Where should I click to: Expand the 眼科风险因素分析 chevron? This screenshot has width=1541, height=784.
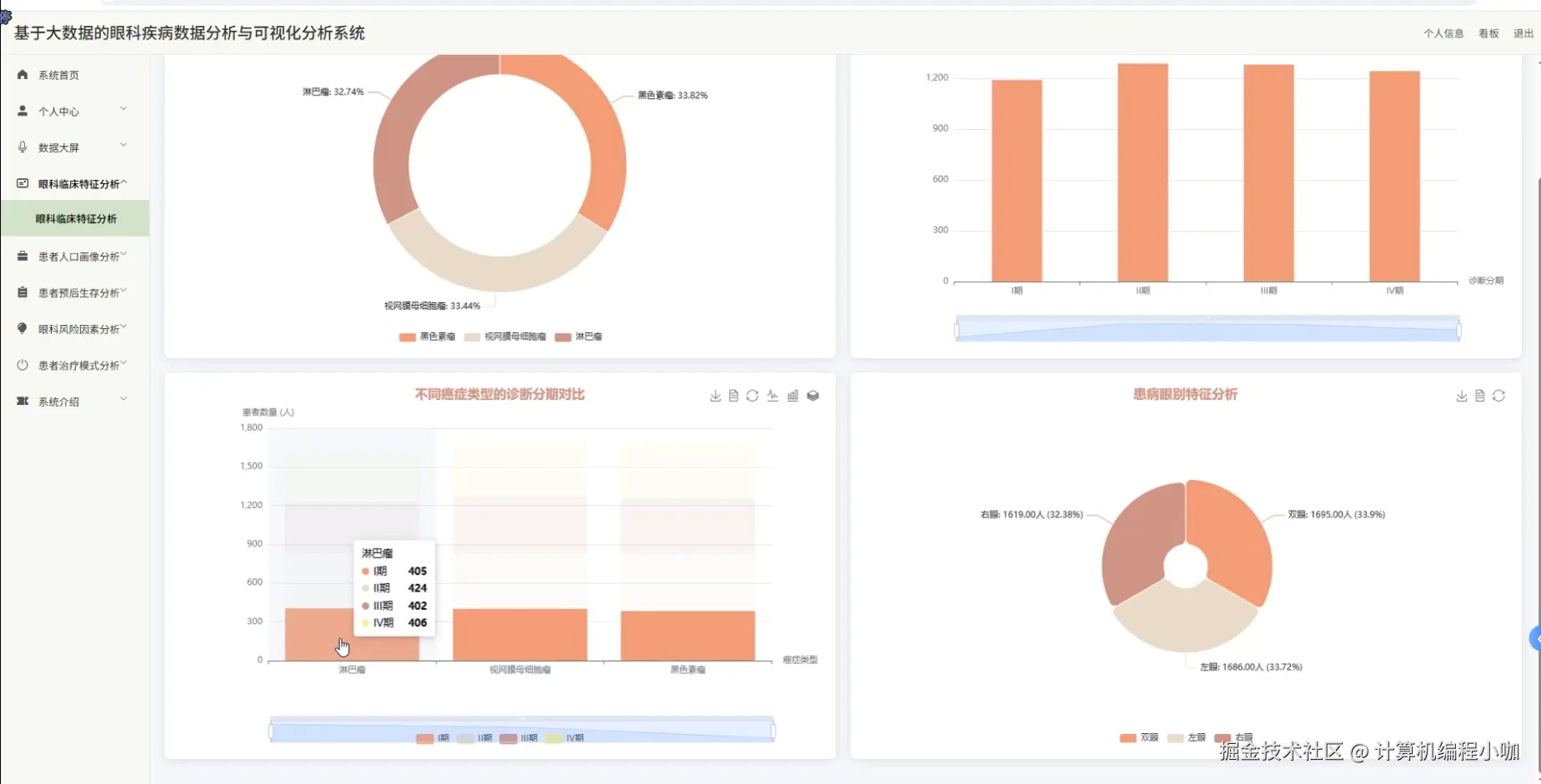(124, 327)
